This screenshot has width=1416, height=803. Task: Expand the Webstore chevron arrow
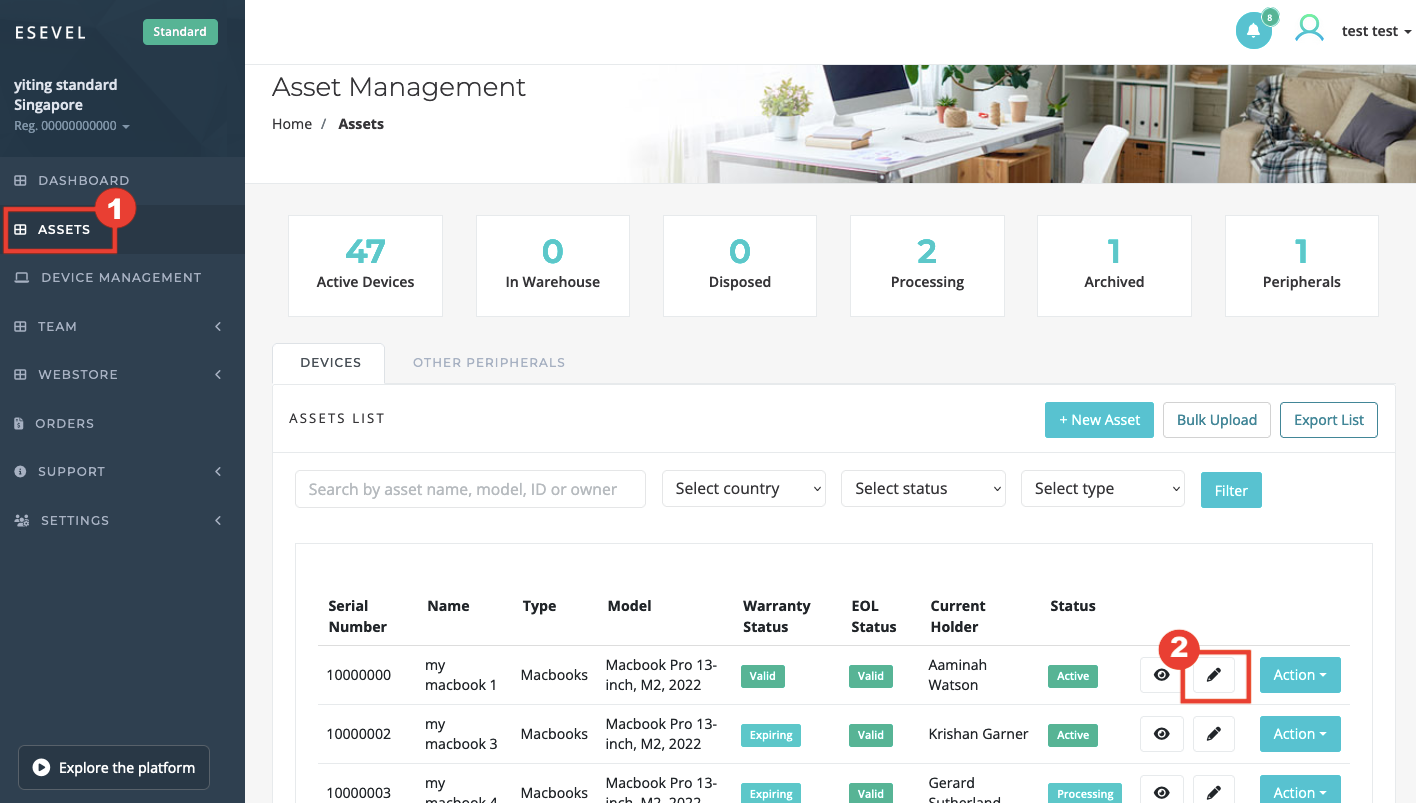(218, 375)
